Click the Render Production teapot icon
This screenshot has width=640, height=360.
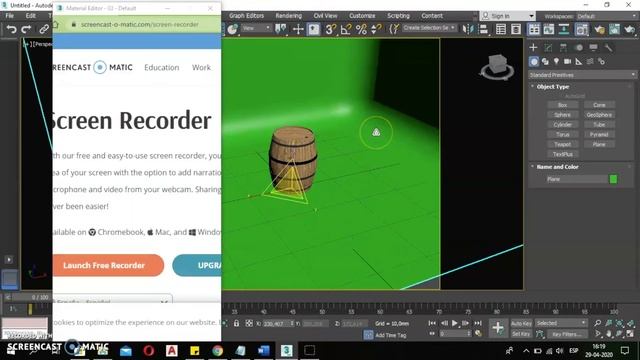[x=630, y=29]
